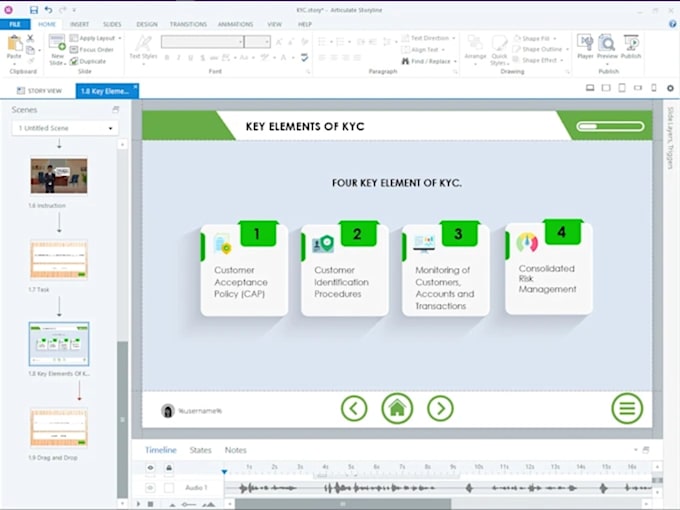Undock the Timeline panel
Viewport: 680px width, 510px height.
(x=646, y=450)
